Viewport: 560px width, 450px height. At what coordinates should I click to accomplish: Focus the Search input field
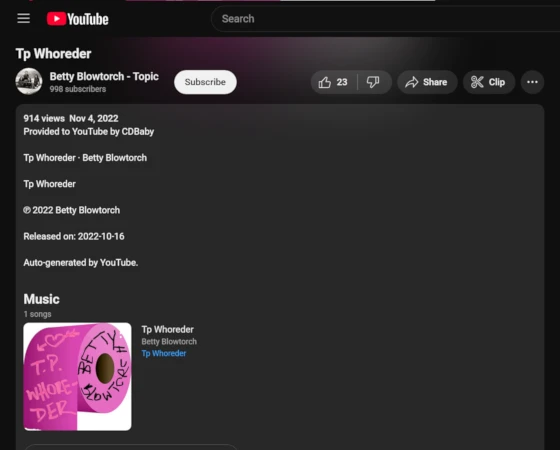pyautogui.click(x=386, y=19)
